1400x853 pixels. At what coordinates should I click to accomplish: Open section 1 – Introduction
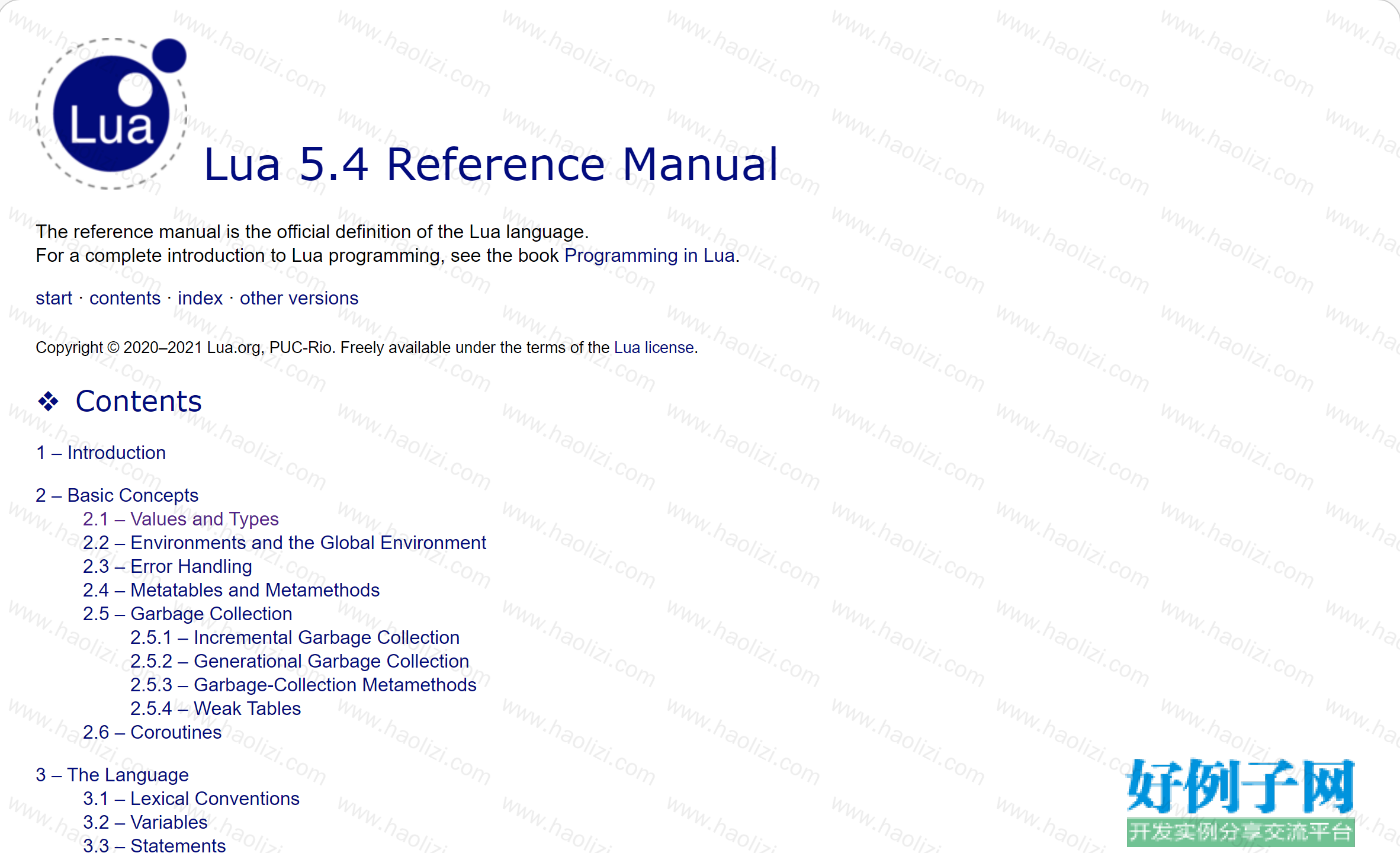[101, 453]
